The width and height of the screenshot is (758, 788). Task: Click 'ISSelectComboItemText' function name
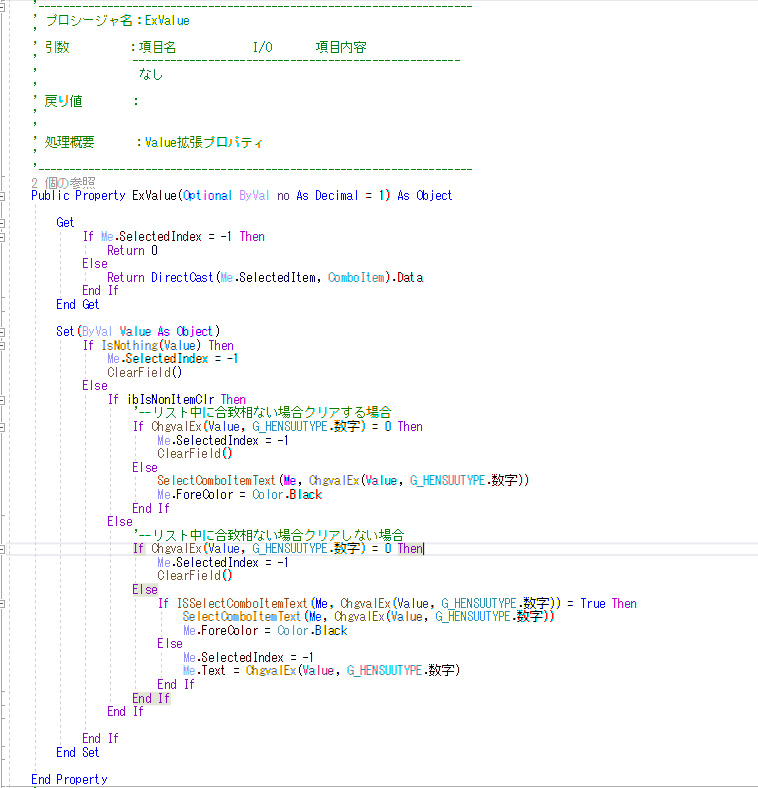pos(242,603)
